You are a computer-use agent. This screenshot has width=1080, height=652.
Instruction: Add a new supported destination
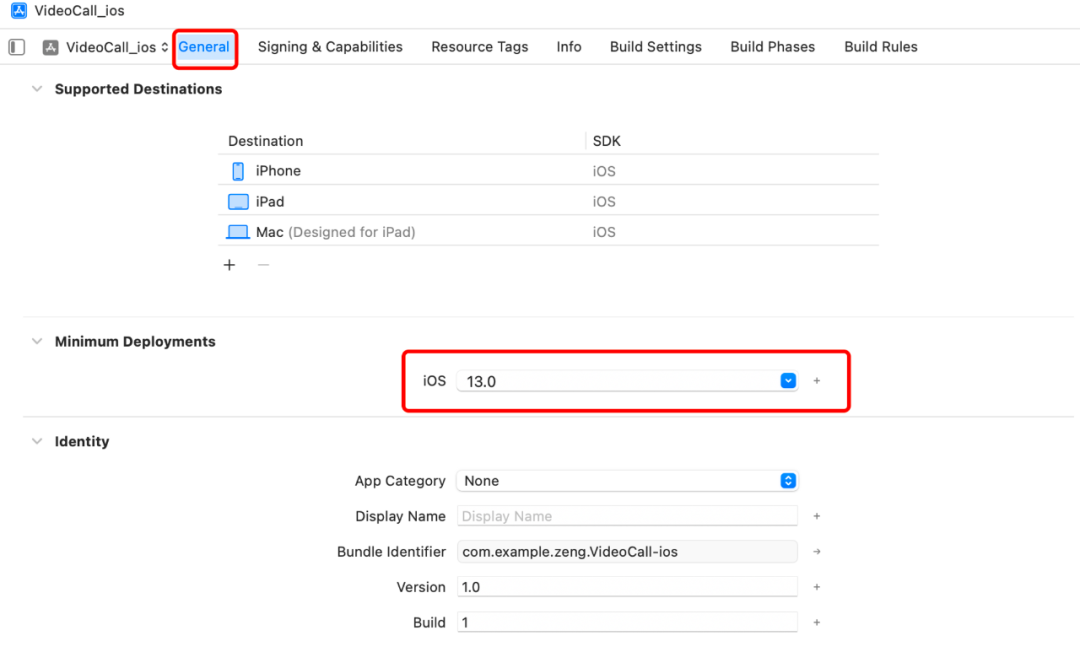coord(229,265)
